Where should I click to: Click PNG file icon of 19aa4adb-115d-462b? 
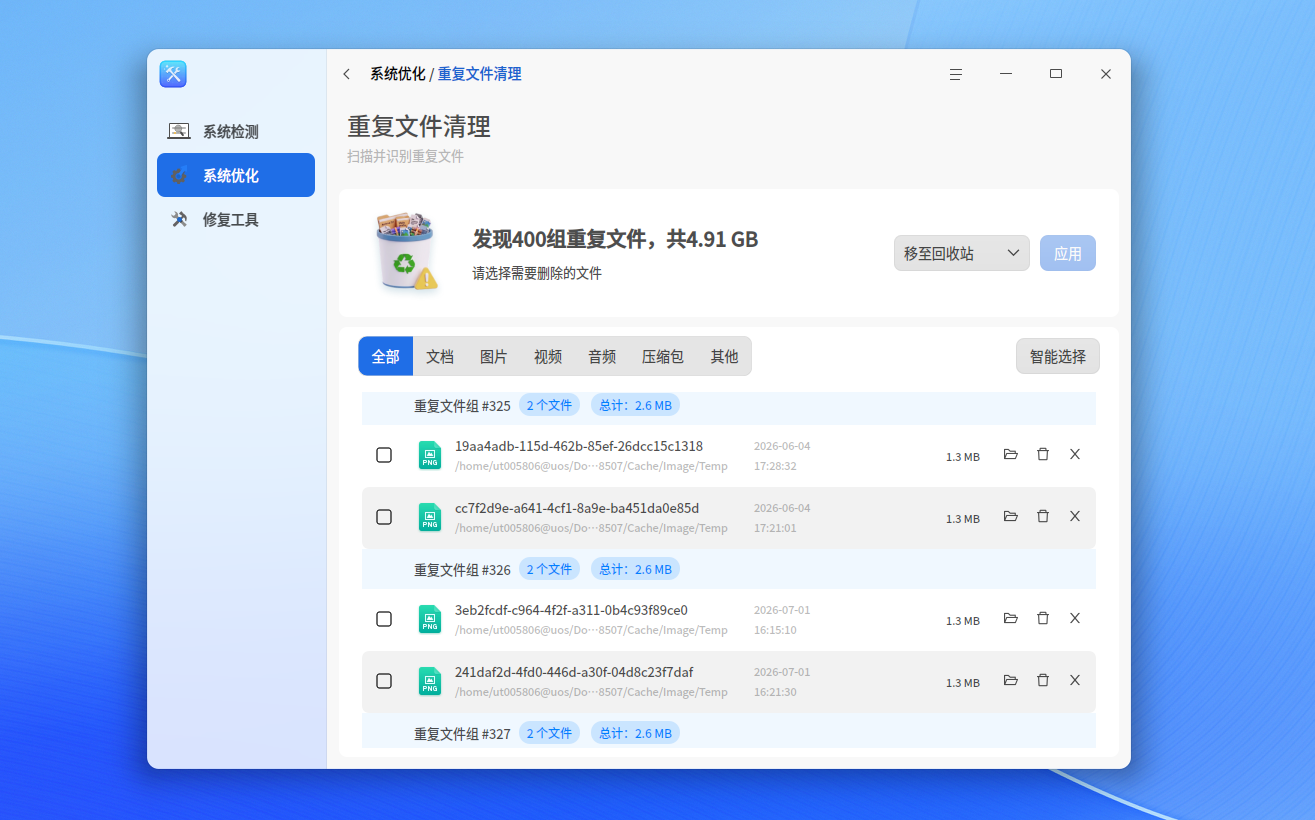(x=430, y=456)
